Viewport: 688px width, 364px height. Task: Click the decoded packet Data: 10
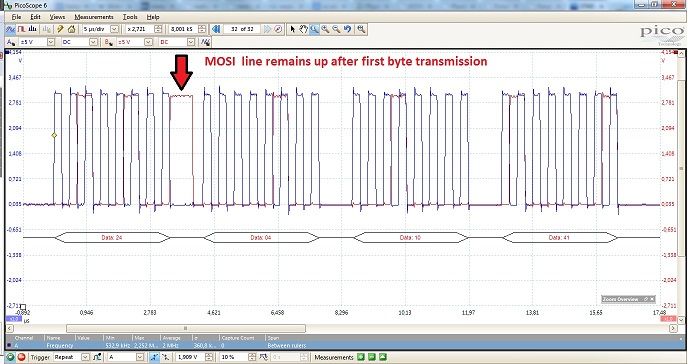(411, 238)
